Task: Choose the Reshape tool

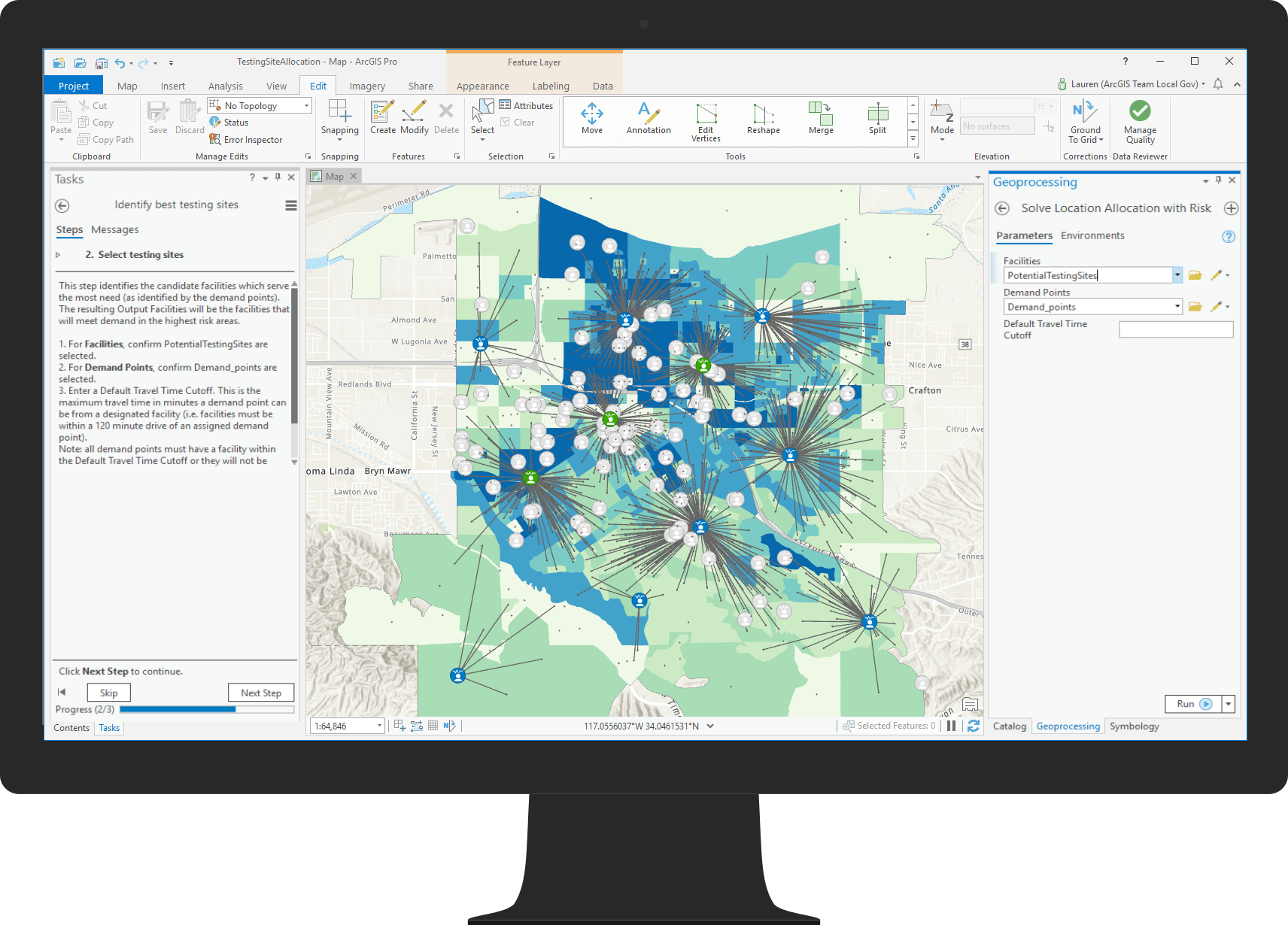Action: tap(763, 119)
